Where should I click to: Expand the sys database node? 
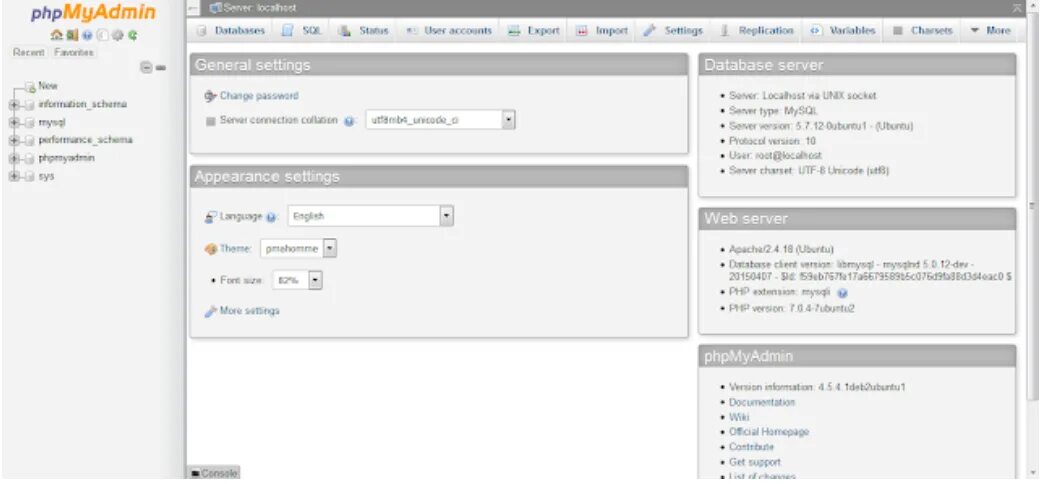[x=14, y=176]
